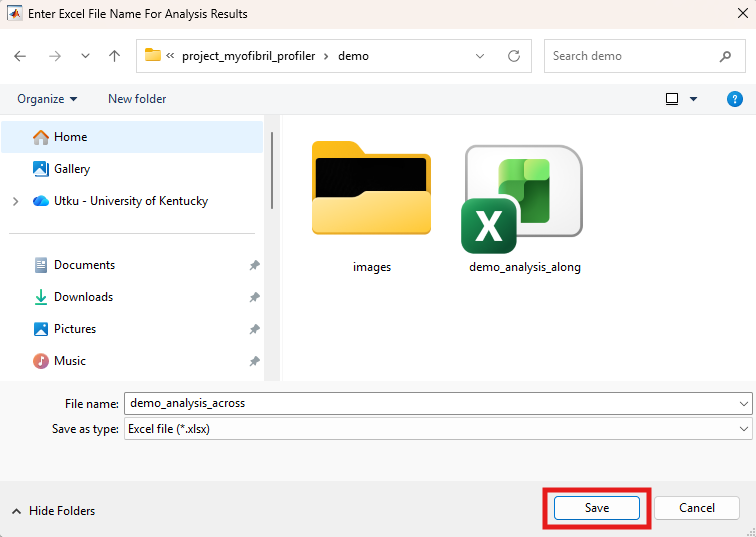
Task: Select the images folder
Action: pos(371,207)
